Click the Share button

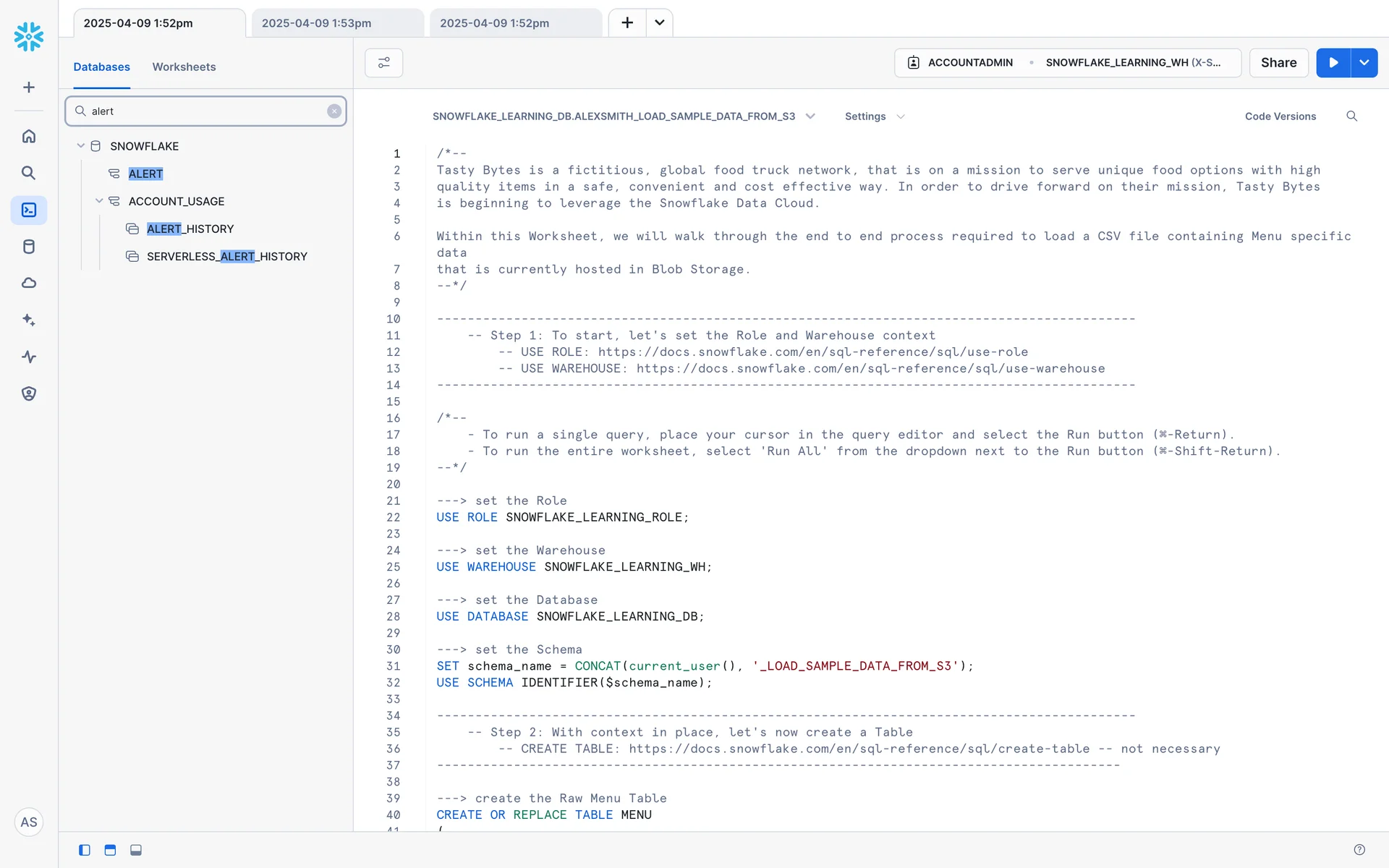tap(1278, 63)
